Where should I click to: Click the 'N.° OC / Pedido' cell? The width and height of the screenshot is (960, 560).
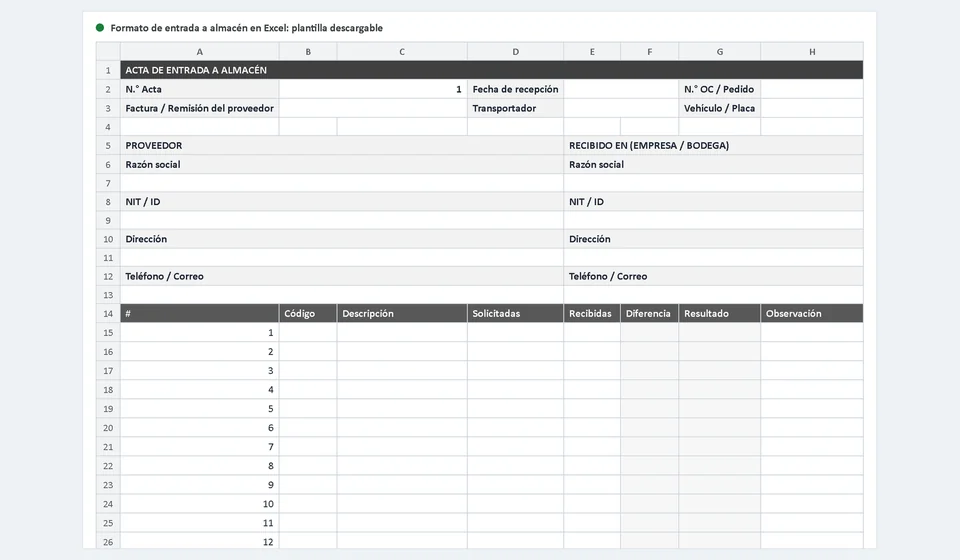(719, 89)
